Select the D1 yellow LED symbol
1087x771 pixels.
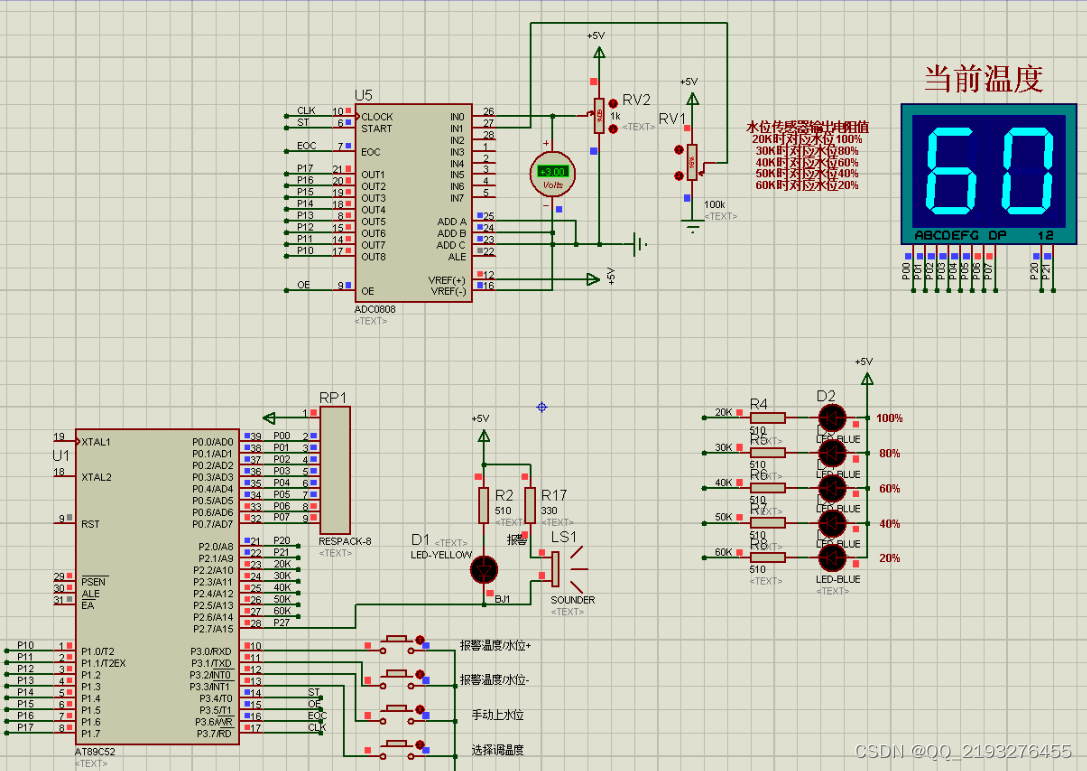(x=484, y=570)
